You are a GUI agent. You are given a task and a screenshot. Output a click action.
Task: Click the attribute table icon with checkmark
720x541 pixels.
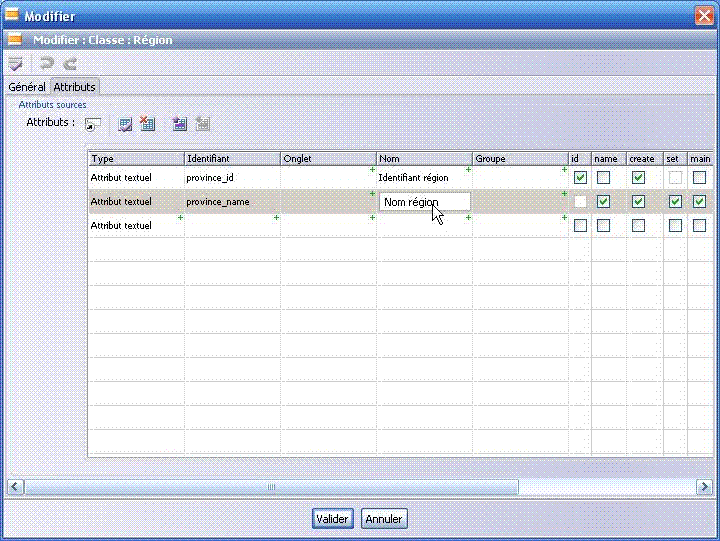point(125,124)
